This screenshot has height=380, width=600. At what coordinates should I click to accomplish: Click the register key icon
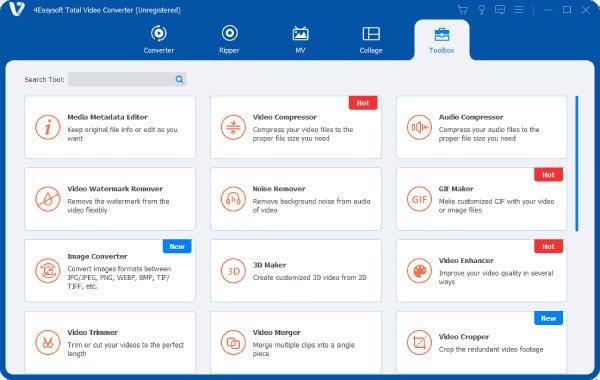(481, 10)
